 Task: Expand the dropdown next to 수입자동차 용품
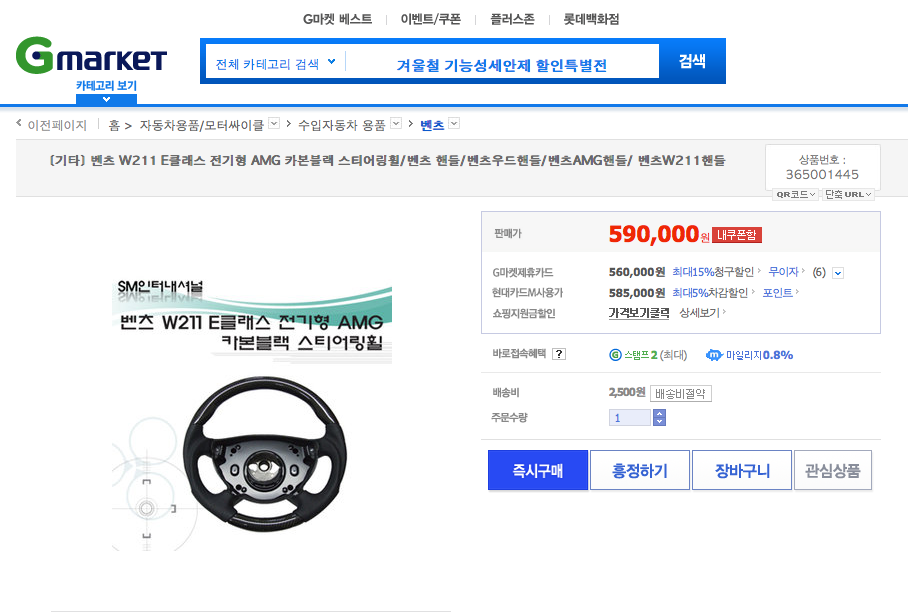(x=396, y=123)
